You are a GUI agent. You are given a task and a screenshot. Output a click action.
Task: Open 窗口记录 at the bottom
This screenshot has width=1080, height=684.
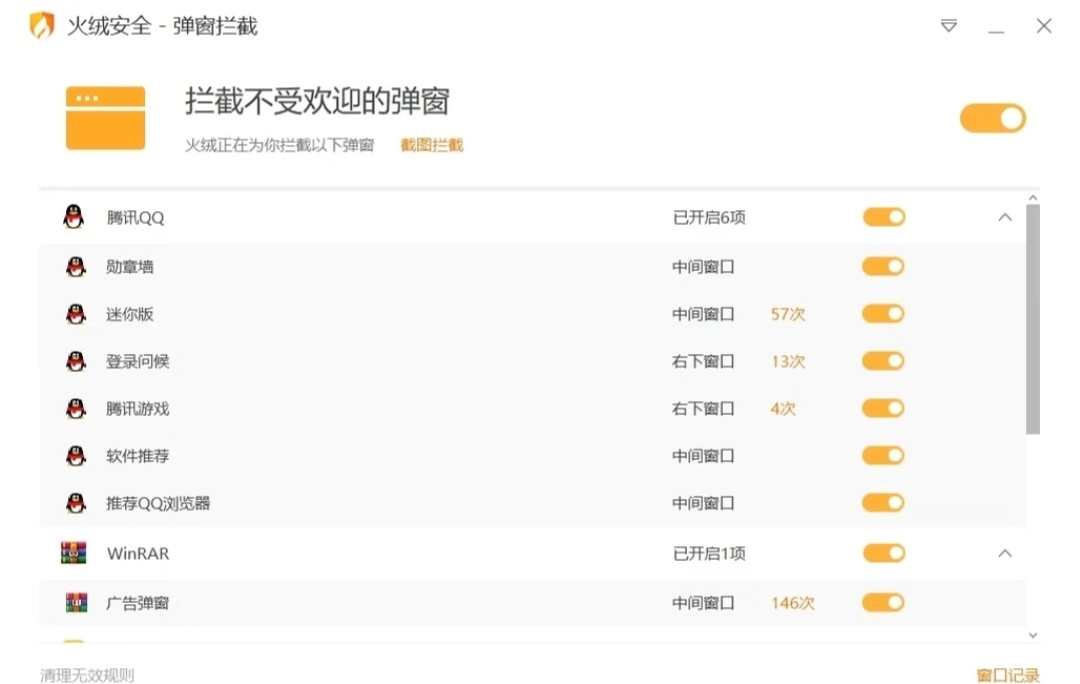coord(1008,675)
